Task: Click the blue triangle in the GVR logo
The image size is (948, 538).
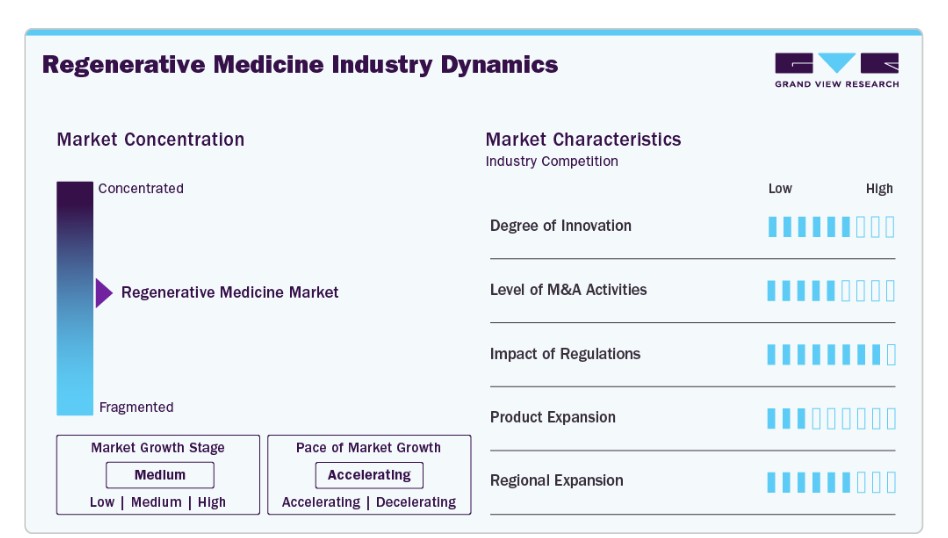Action: (837, 62)
